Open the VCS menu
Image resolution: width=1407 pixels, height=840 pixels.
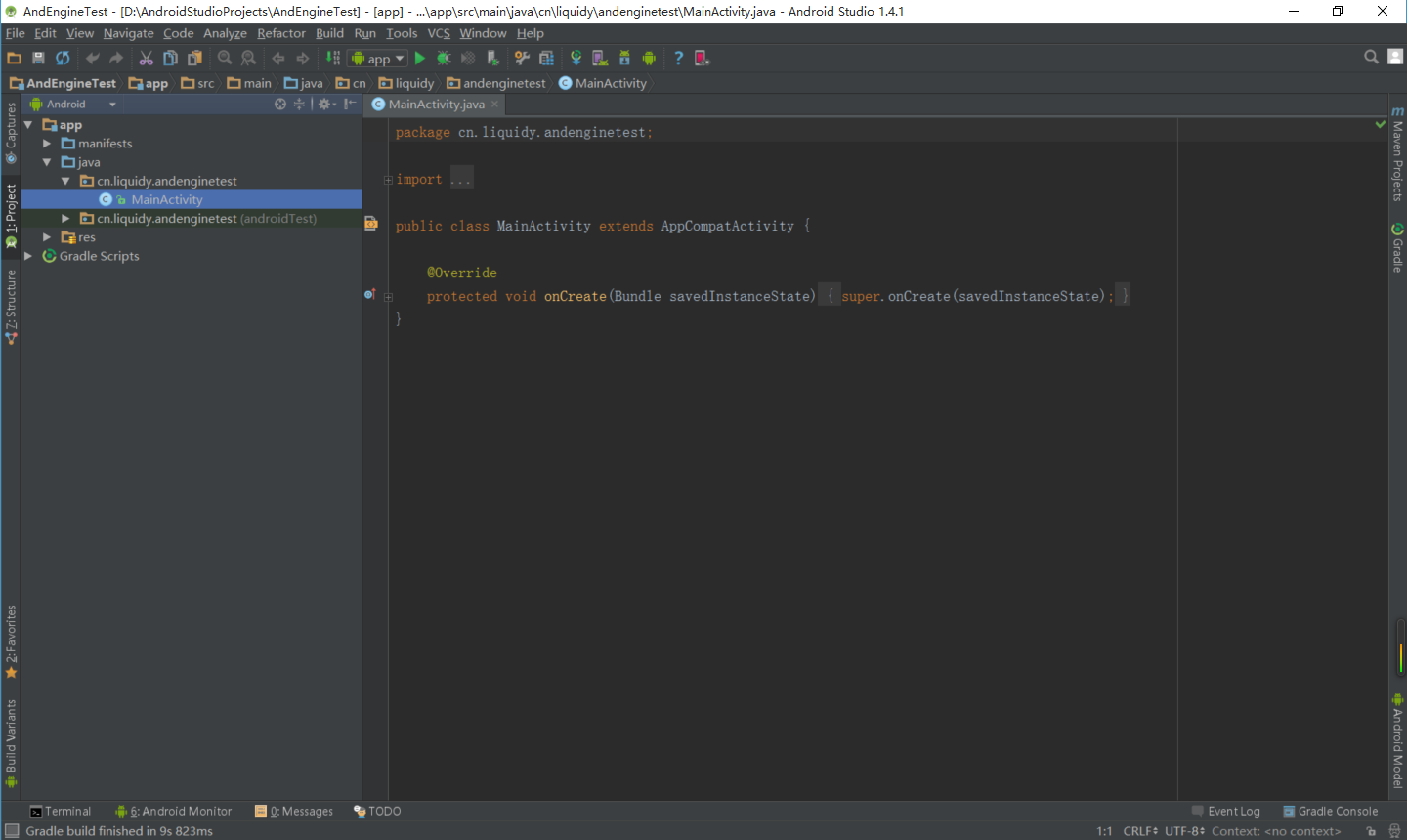click(439, 33)
